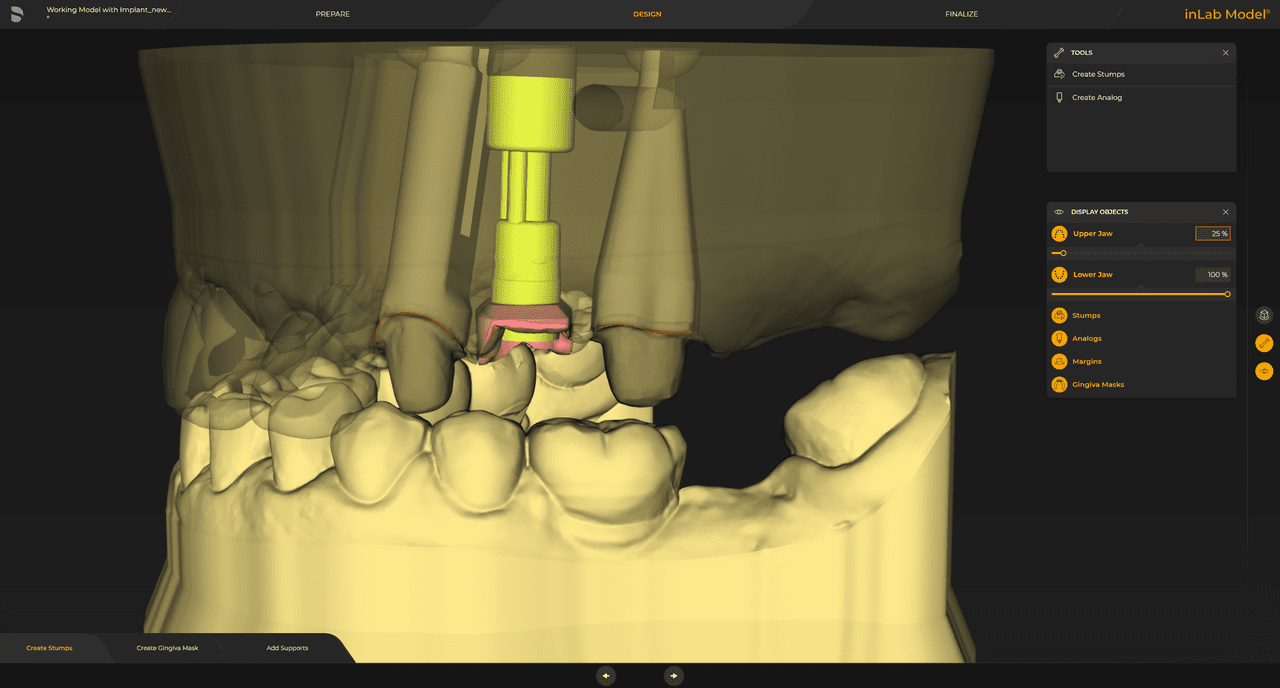Select the Create Stumps tool

point(1098,73)
